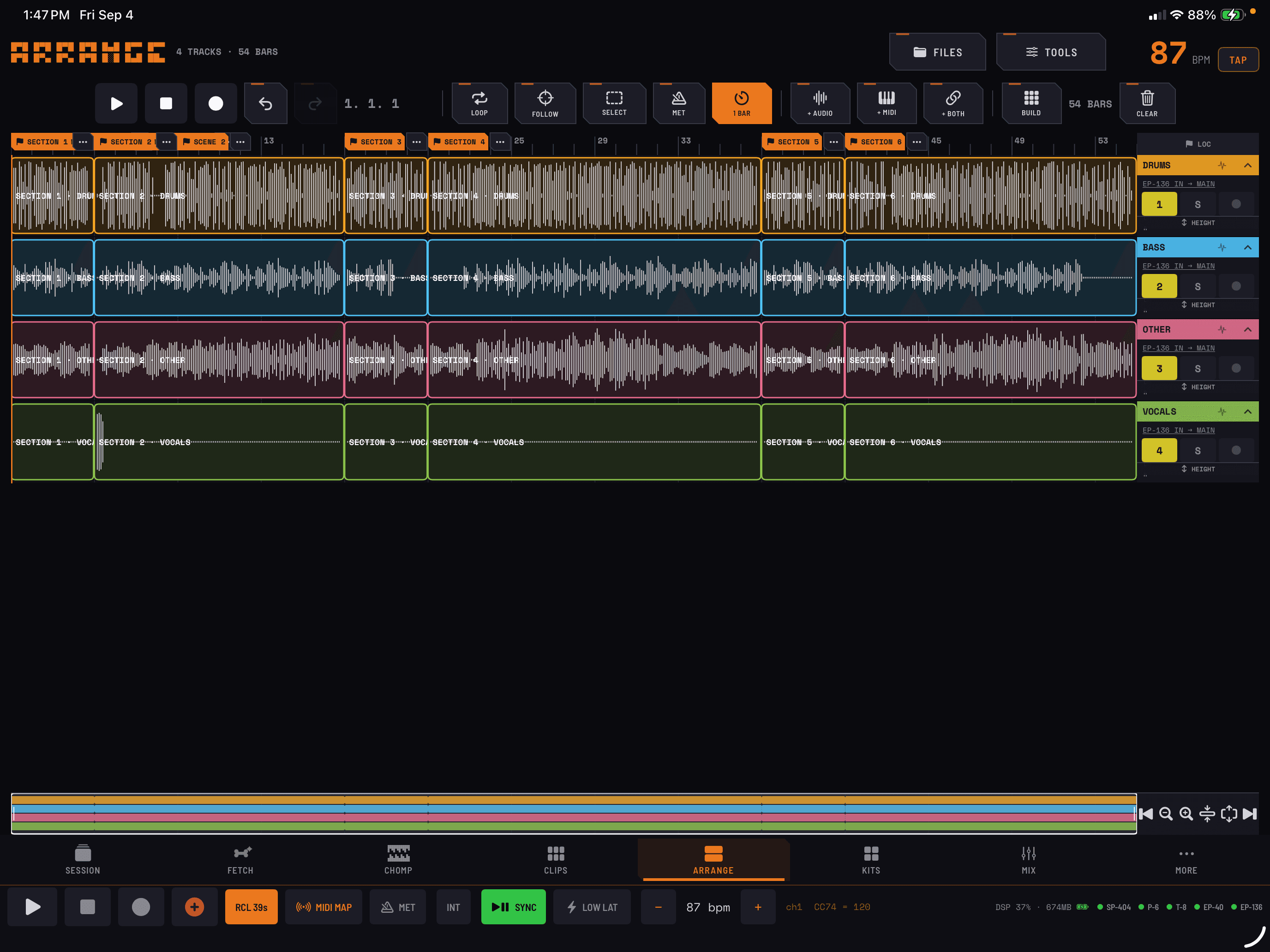Arm the Other track for recording
The height and width of the screenshot is (952, 1270).
[1236, 369]
